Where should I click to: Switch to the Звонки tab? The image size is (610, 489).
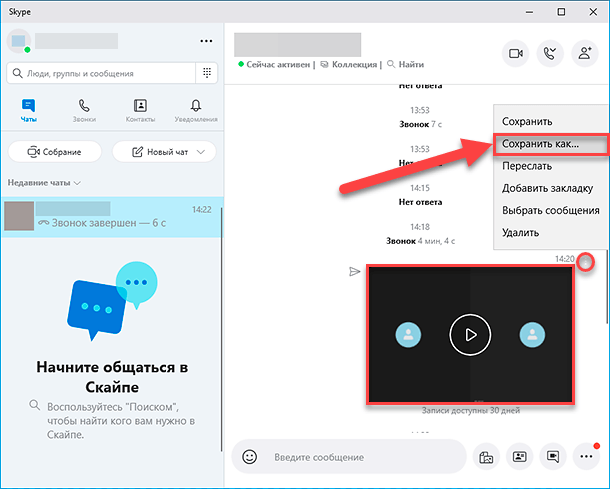84,110
